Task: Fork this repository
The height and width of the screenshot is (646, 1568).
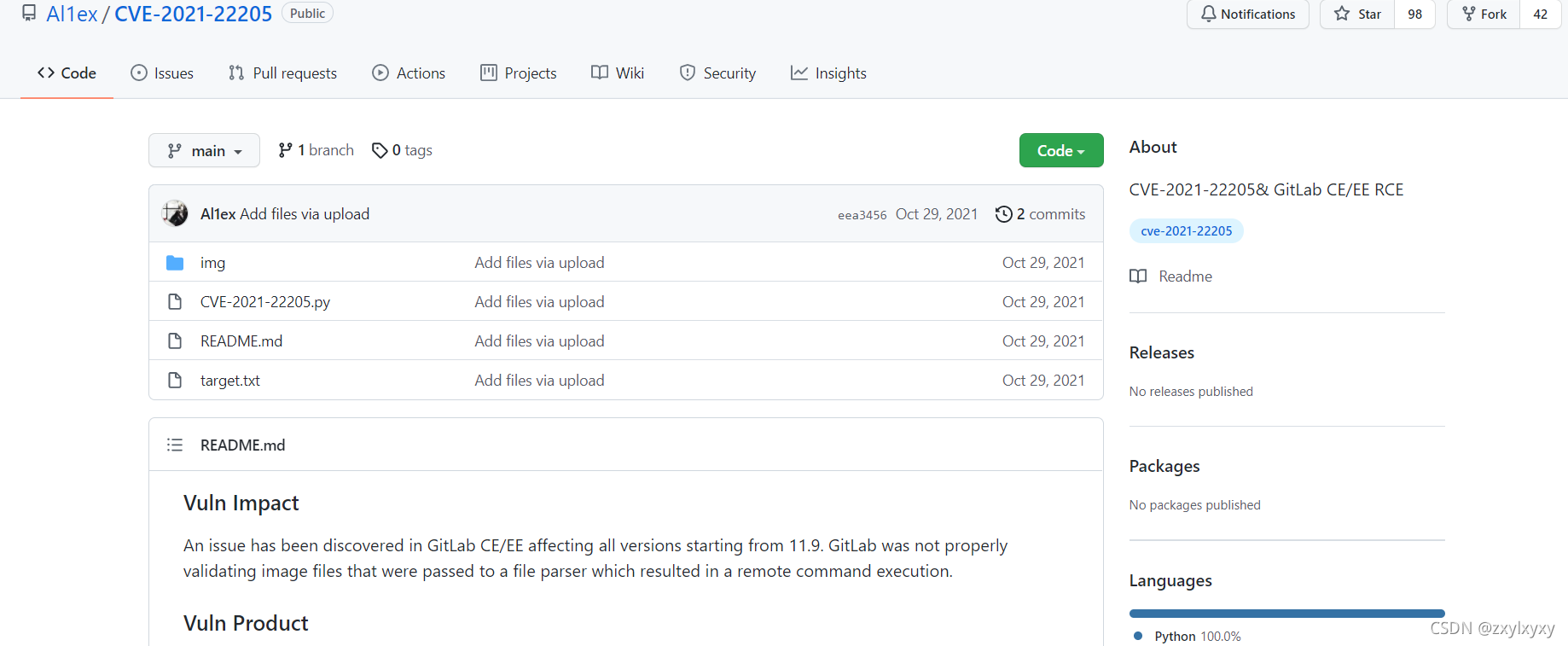Action: coord(1484,14)
